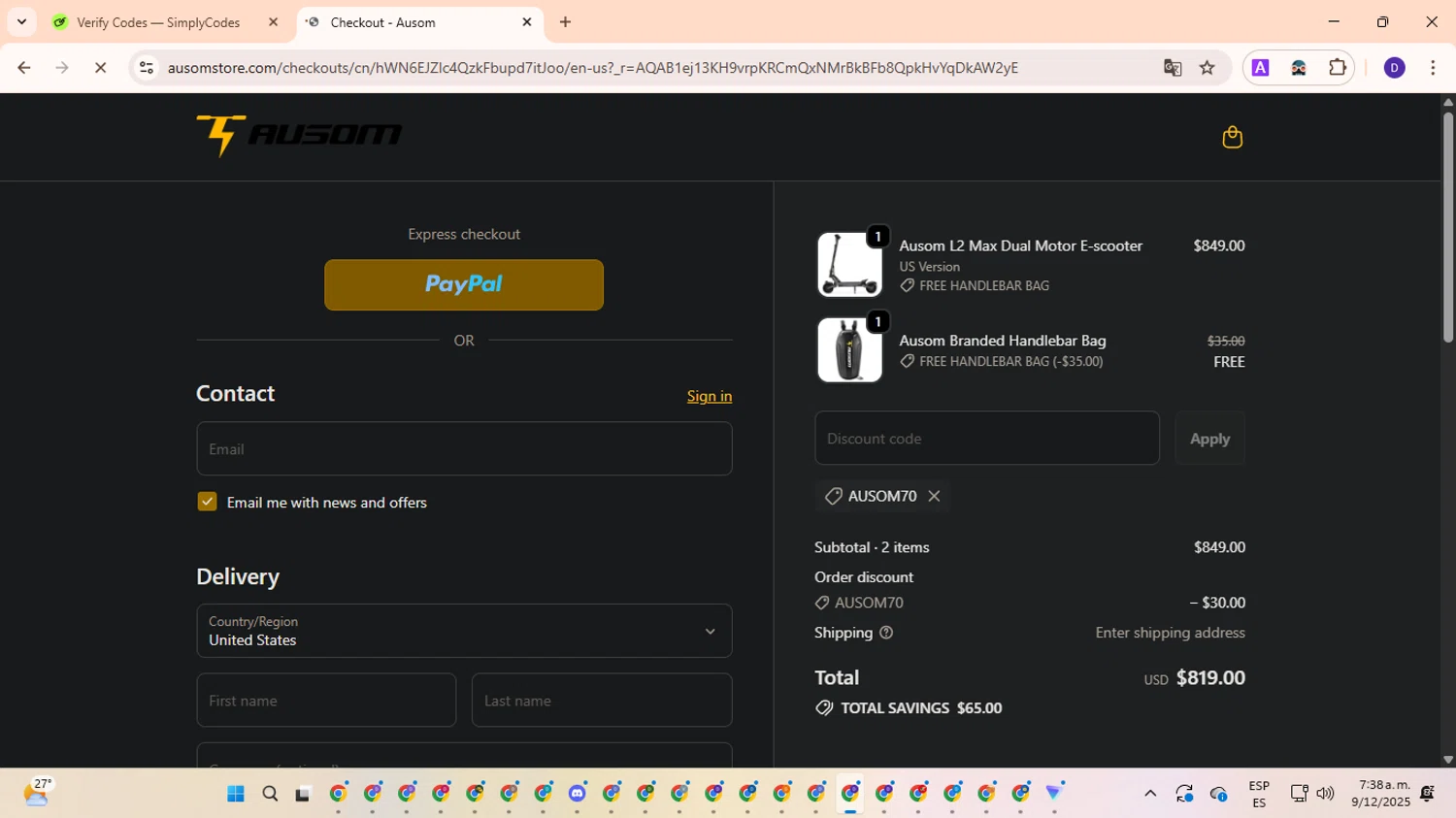The image size is (1456, 818).
Task: Click the Ausom L2 Max scooter thumbnail
Action: pos(849,264)
